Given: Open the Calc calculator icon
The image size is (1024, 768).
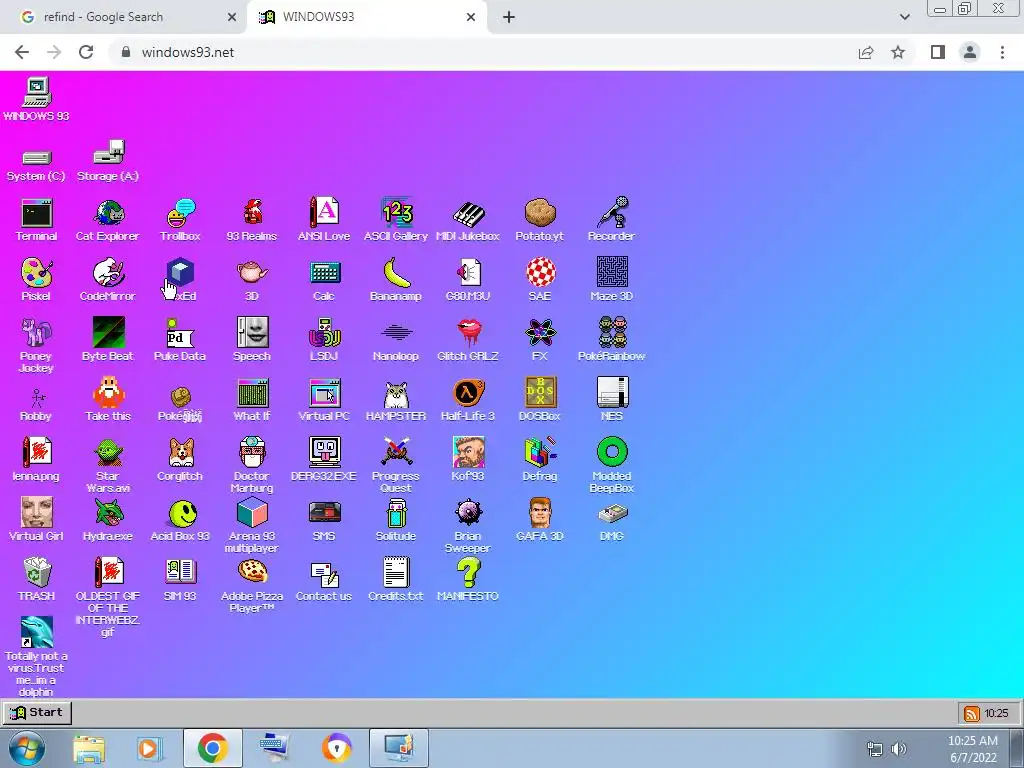Looking at the screenshot, I should click(x=324, y=280).
